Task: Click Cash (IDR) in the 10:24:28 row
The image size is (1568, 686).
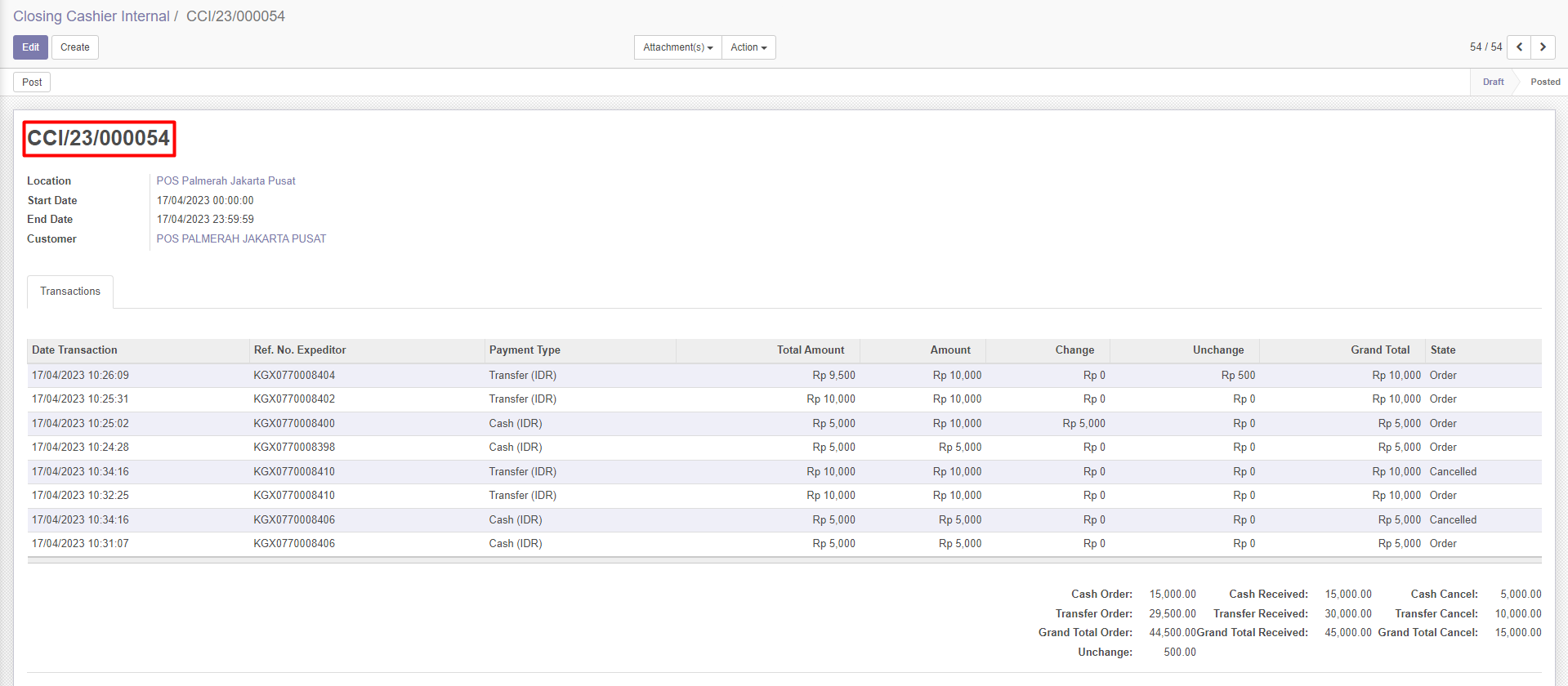Action: tap(516, 448)
